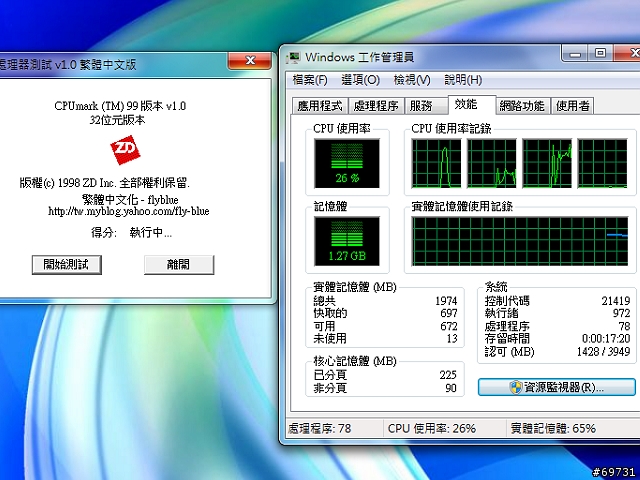Click status bar 'CPU 使用率: 26%'
640x480 pixels.
coord(432,429)
